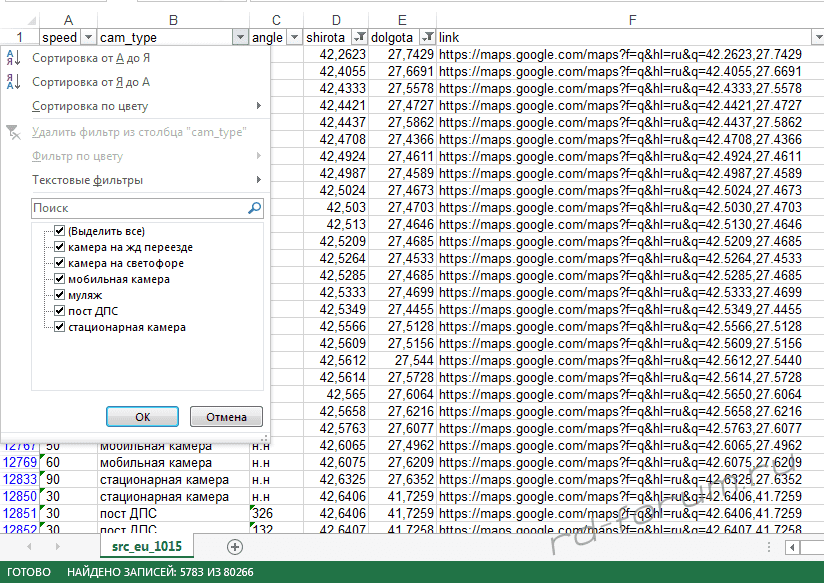Click the link ending q=42.4055,27.6691
The image size is (824, 583).
click(621, 71)
